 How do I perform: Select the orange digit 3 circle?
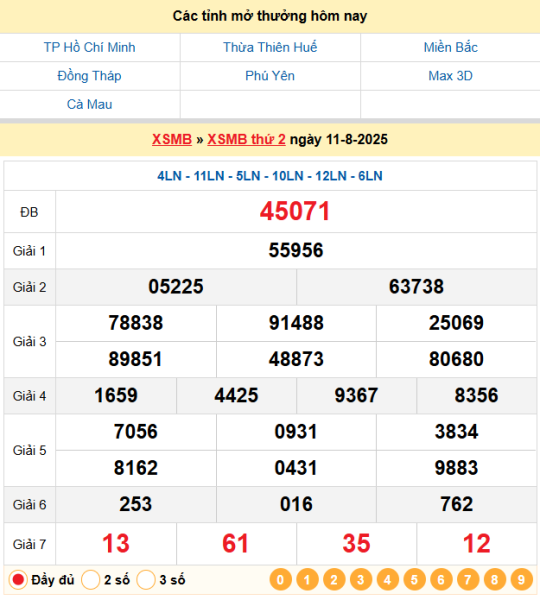[x=361, y=580]
